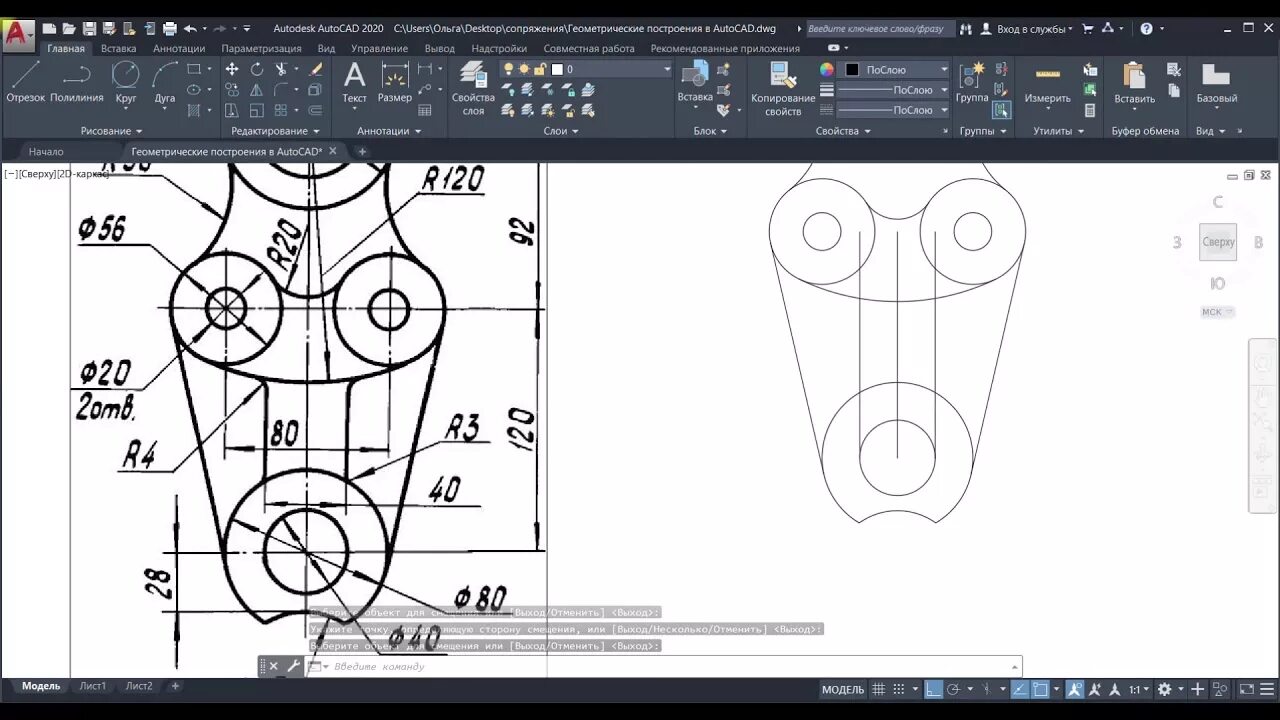This screenshot has width=1280, height=720.
Task: Toggle the layer on/off lightbulb
Action: click(x=508, y=69)
